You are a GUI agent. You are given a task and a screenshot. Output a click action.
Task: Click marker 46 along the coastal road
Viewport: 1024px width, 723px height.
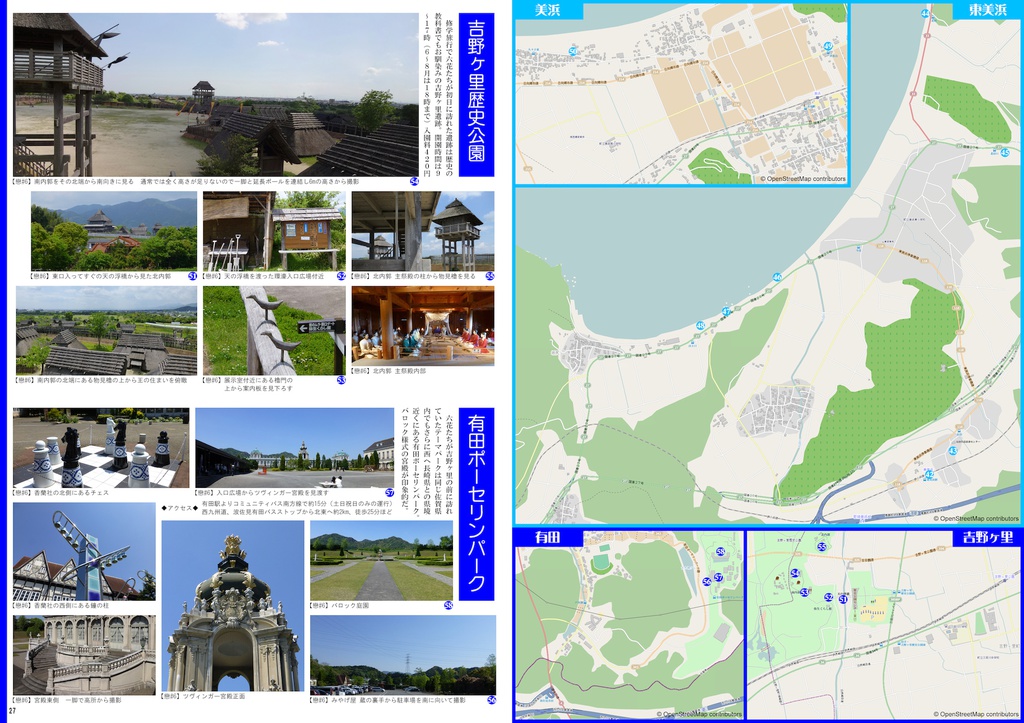point(777,277)
